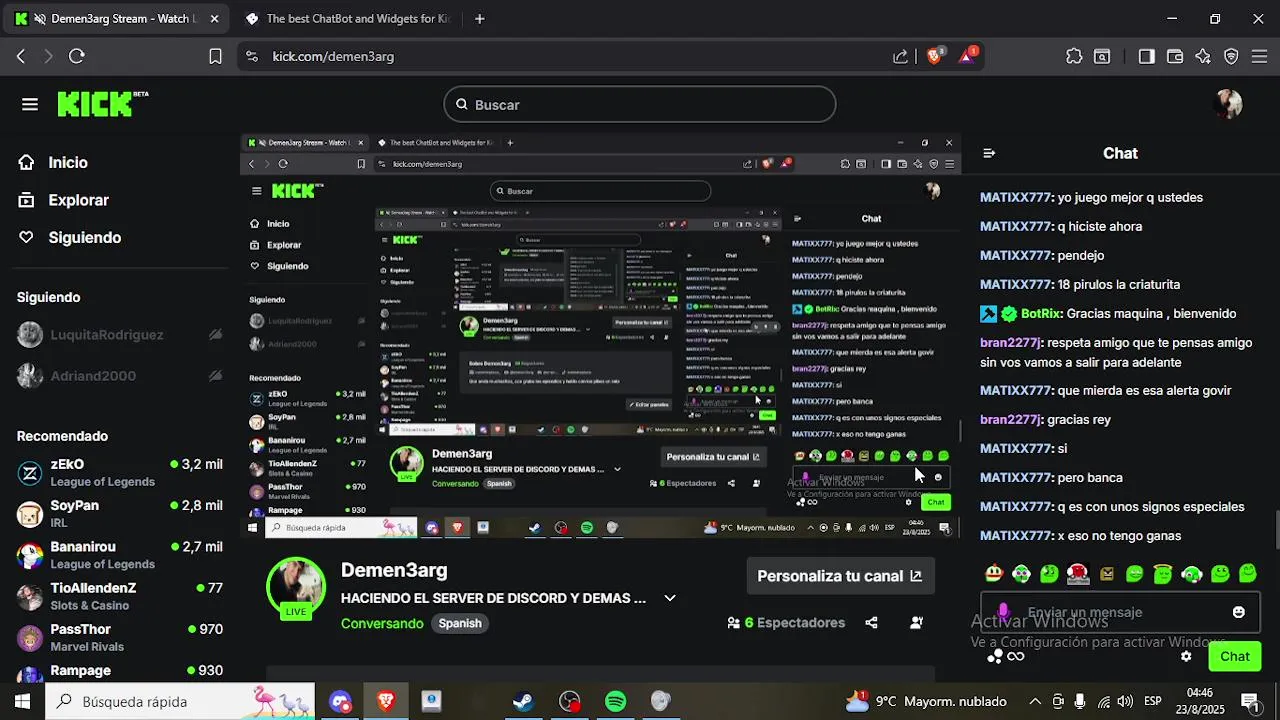Open the Conversando category link
Image resolution: width=1280 pixels, height=720 pixels.
(382, 623)
